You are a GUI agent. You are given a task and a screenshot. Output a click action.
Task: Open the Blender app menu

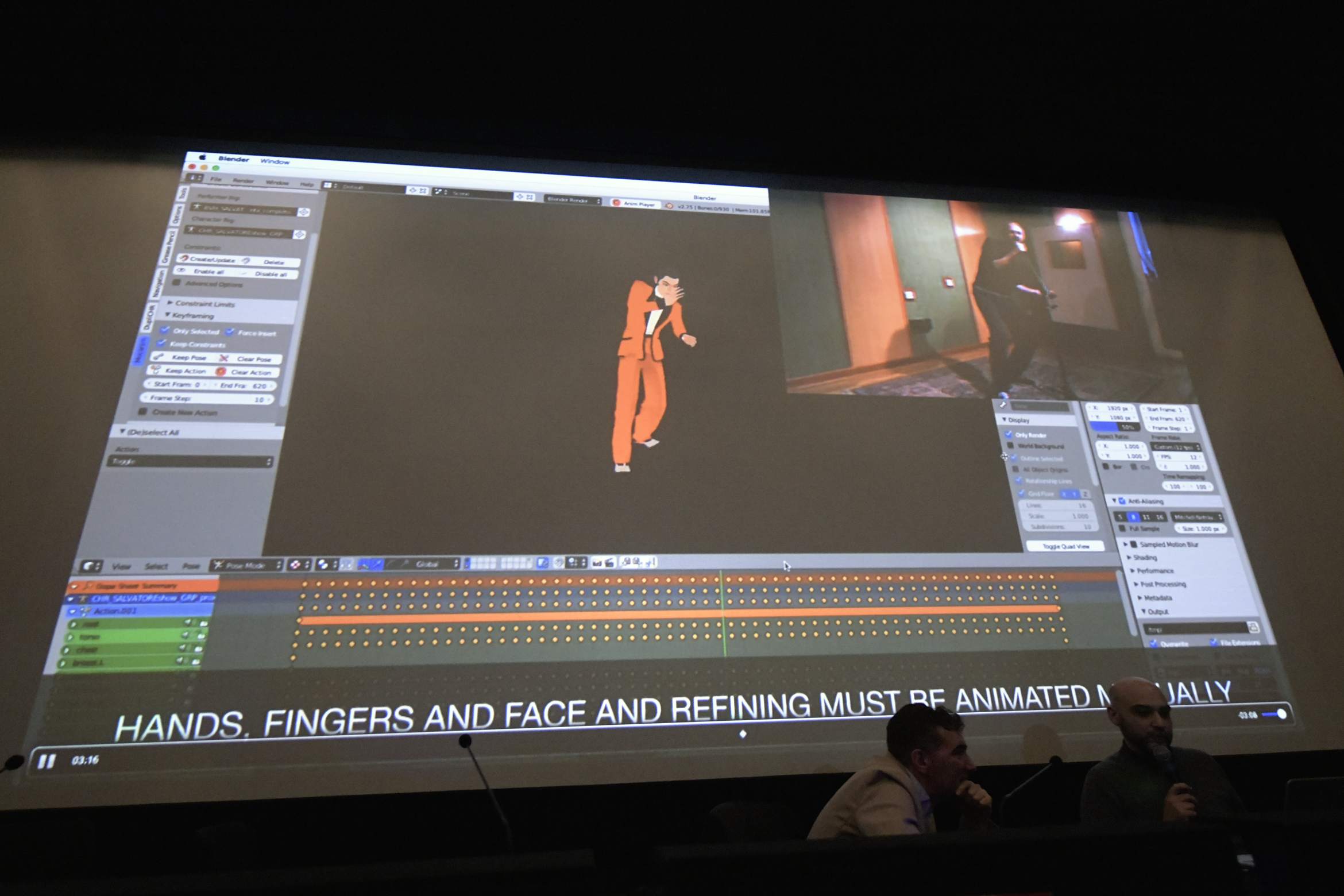[x=234, y=159]
